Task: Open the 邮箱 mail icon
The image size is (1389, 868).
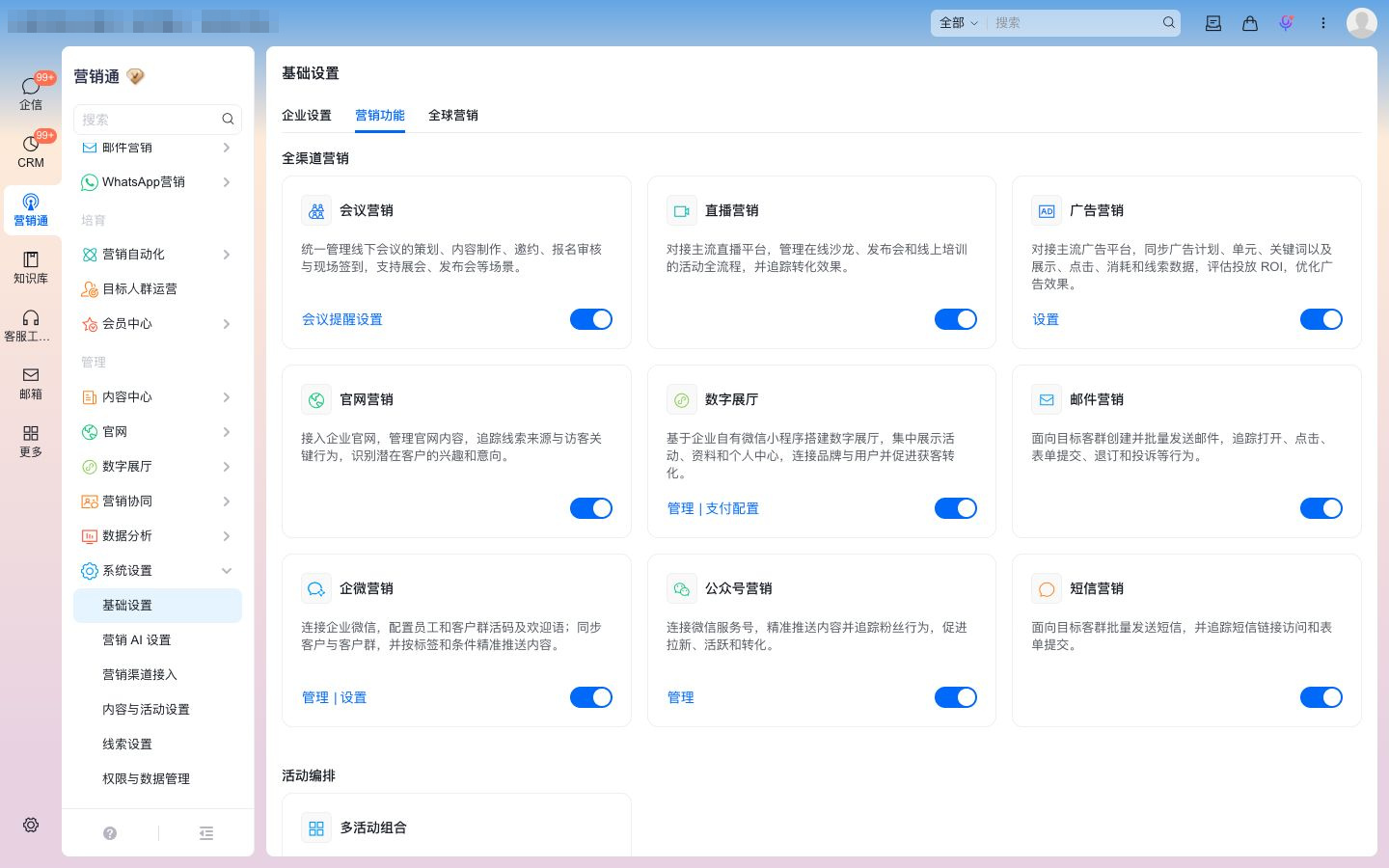Action: [31, 375]
